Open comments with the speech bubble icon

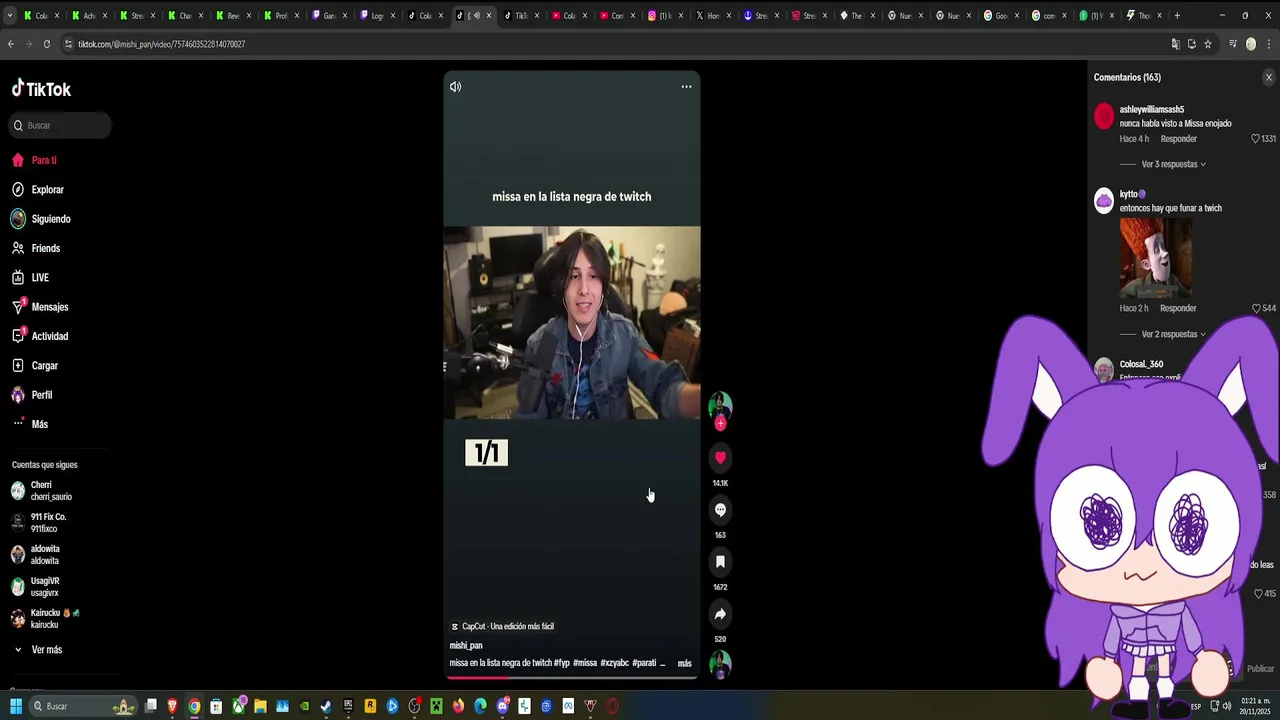720,510
